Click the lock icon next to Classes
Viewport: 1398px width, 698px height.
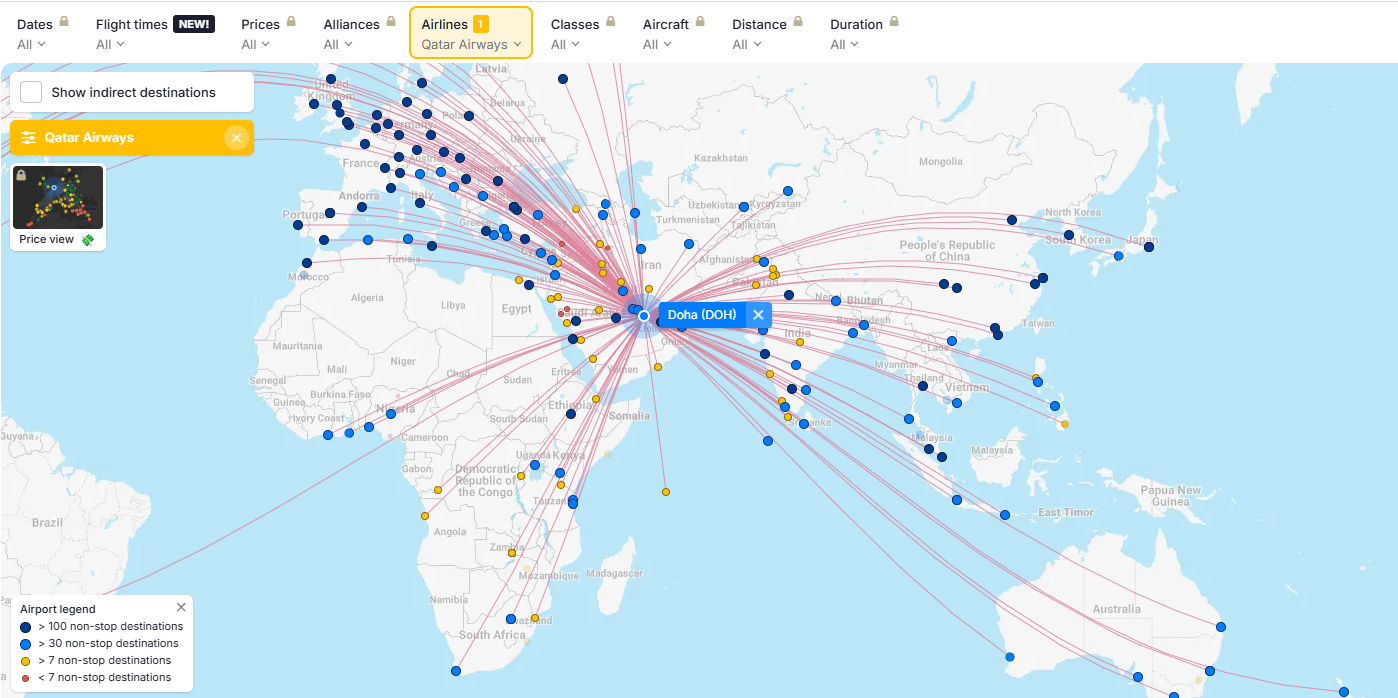(611, 22)
